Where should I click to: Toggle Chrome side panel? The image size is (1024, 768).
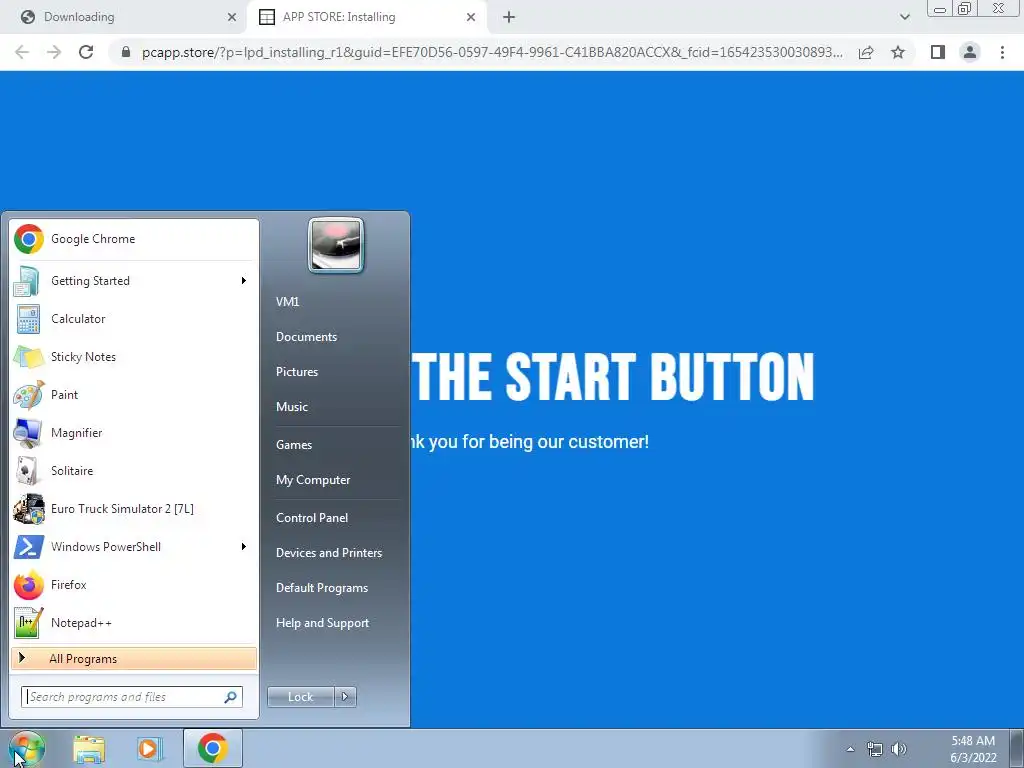[x=938, y=52]
